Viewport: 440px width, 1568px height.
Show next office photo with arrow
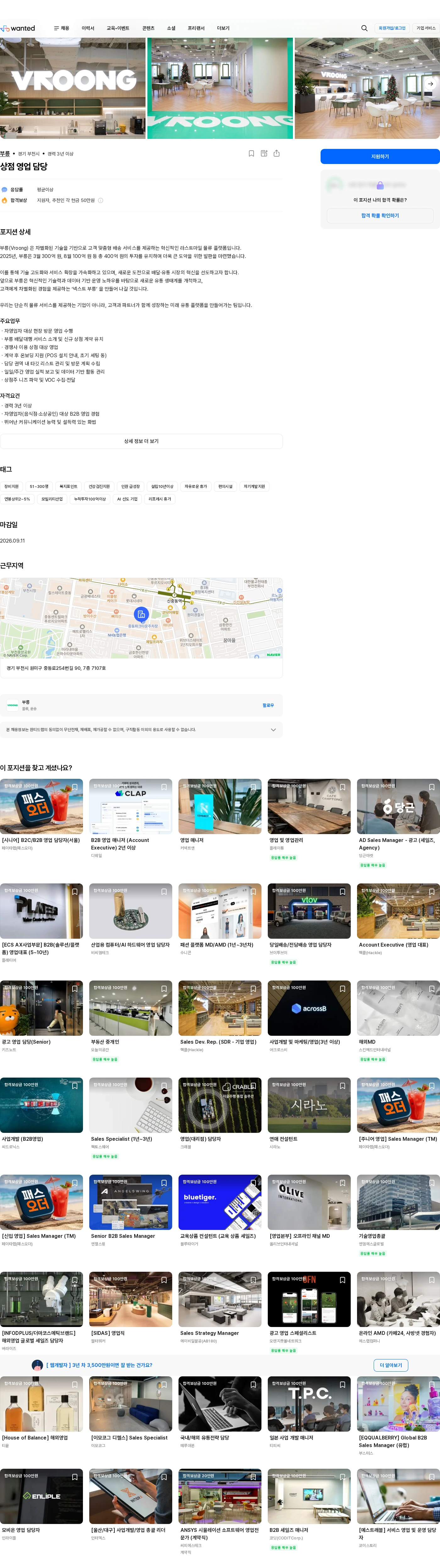[x=430, y=84]
